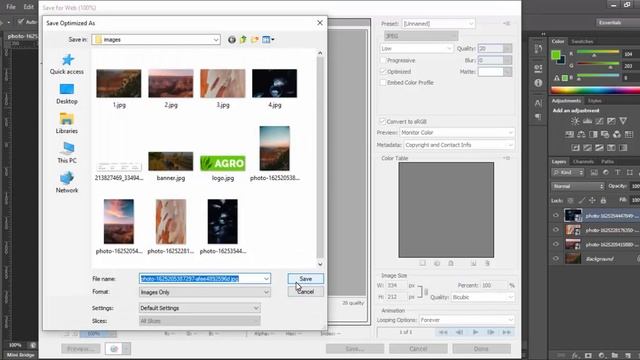This screenshot has height=360, width=640.
Task: Add a Brightness/Contrast adjustment
Action: click(575, 121)
